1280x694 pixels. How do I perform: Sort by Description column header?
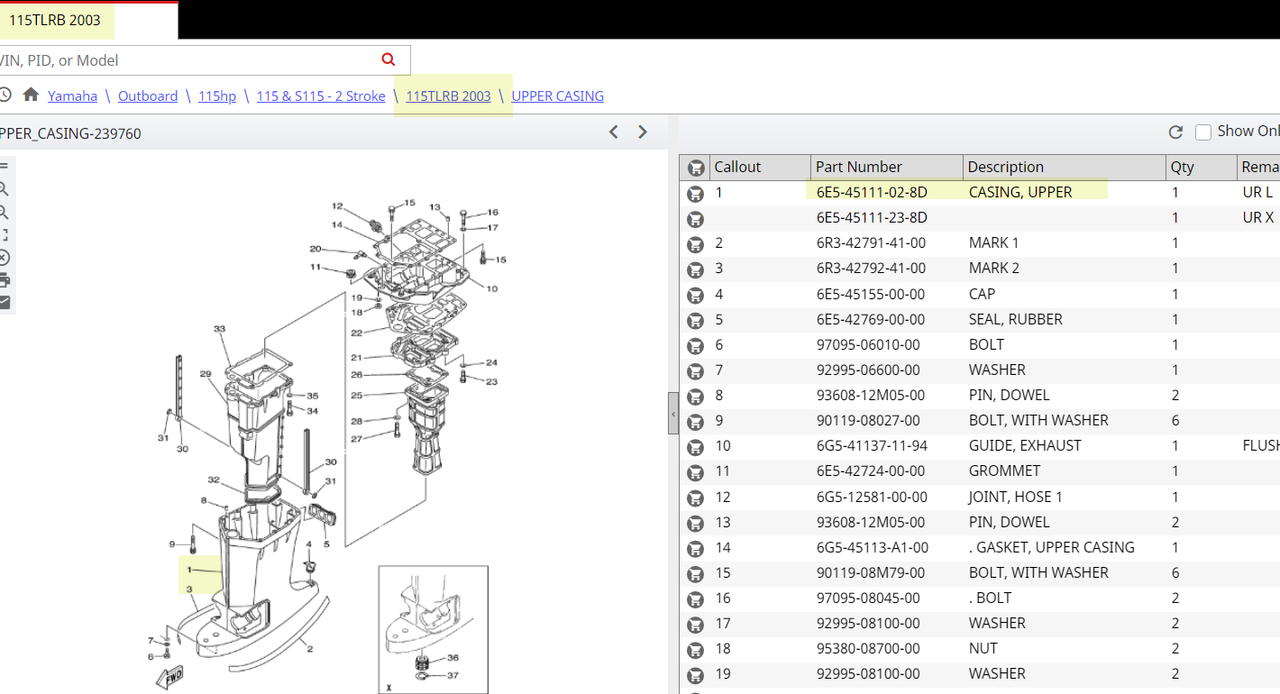[x=1064, y=167]
